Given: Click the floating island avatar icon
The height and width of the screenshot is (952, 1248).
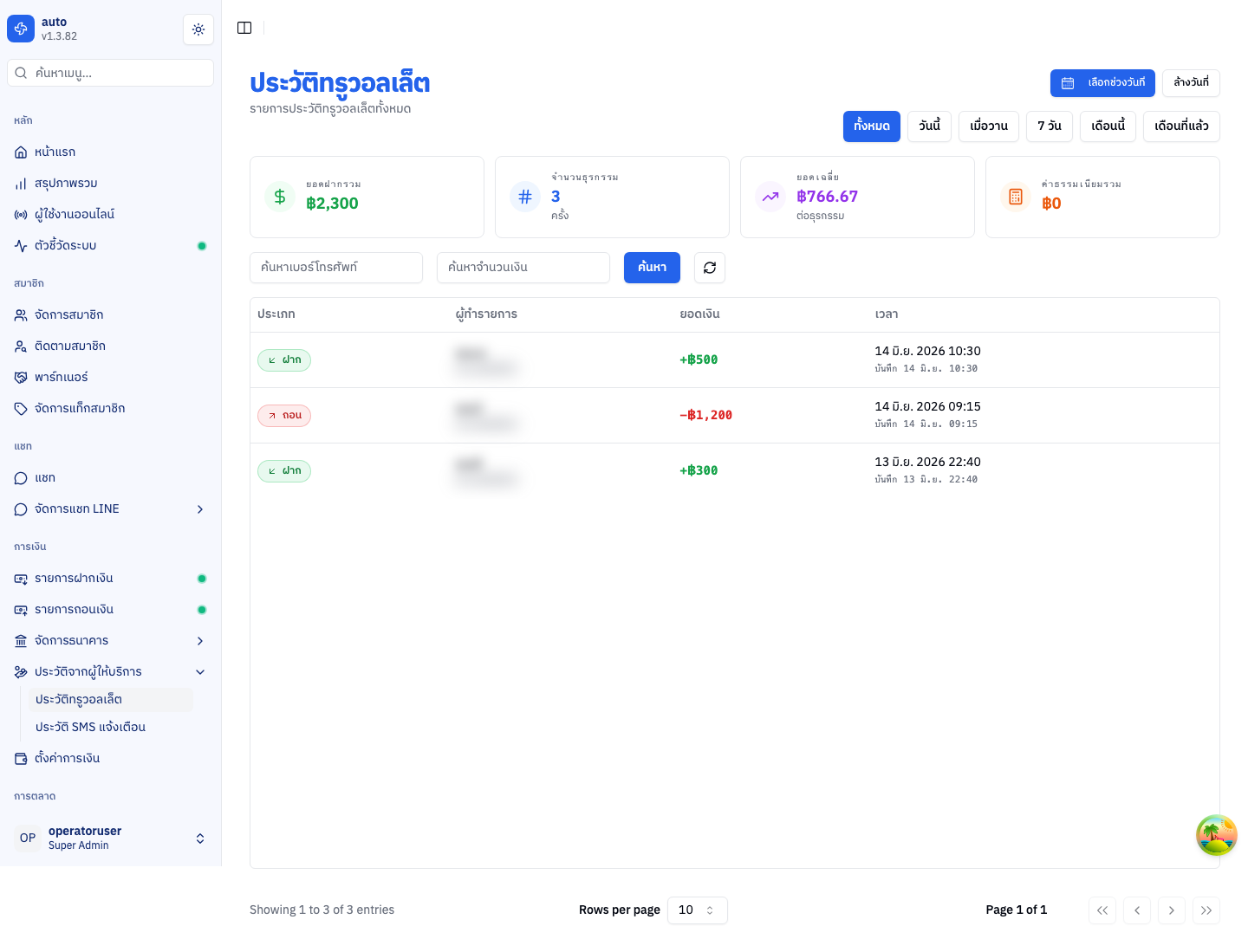Looking at the screenshot, I should 1217,835.
